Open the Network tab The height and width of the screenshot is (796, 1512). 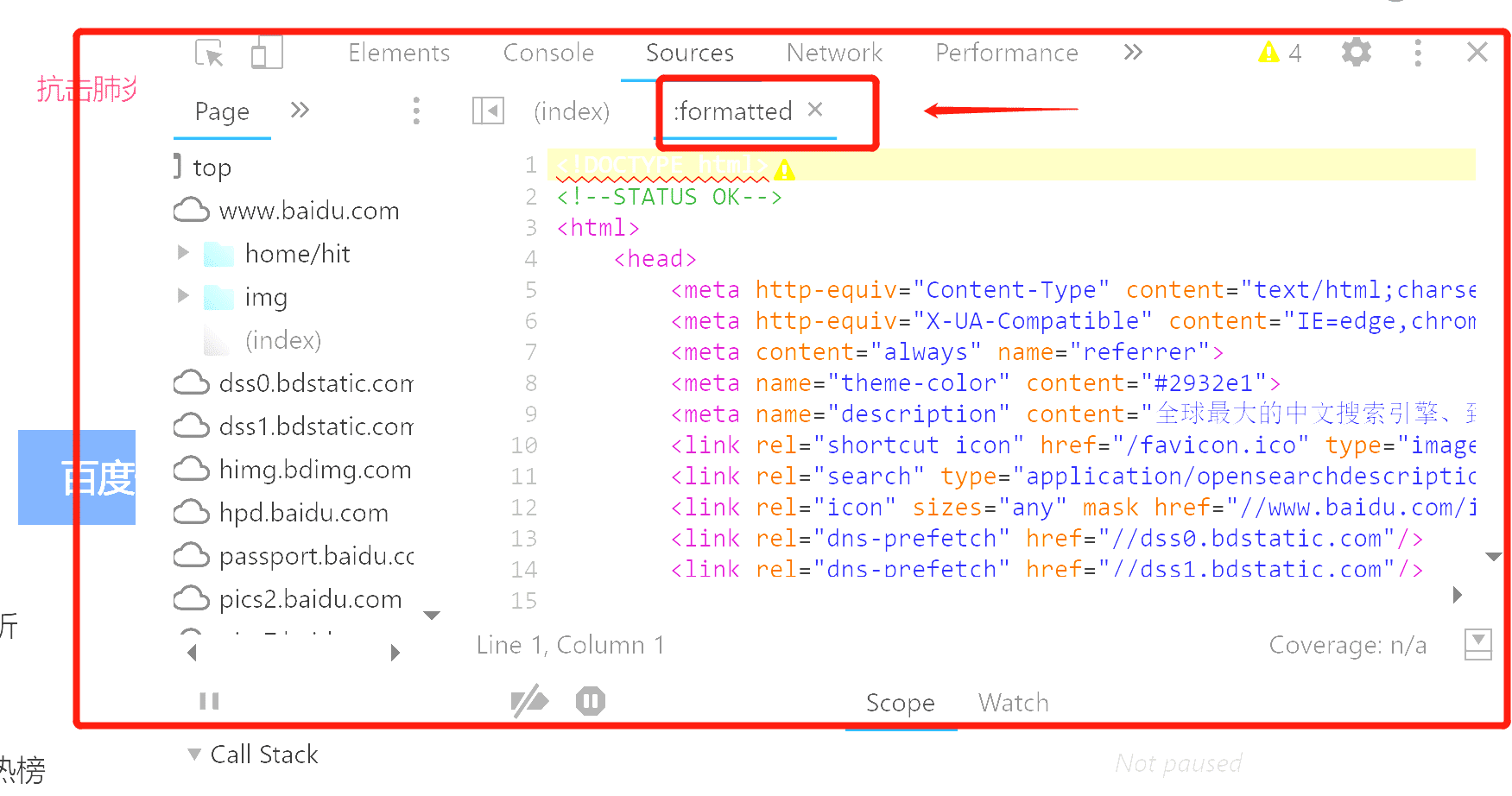pyautogui.click(x=834, y=54)
